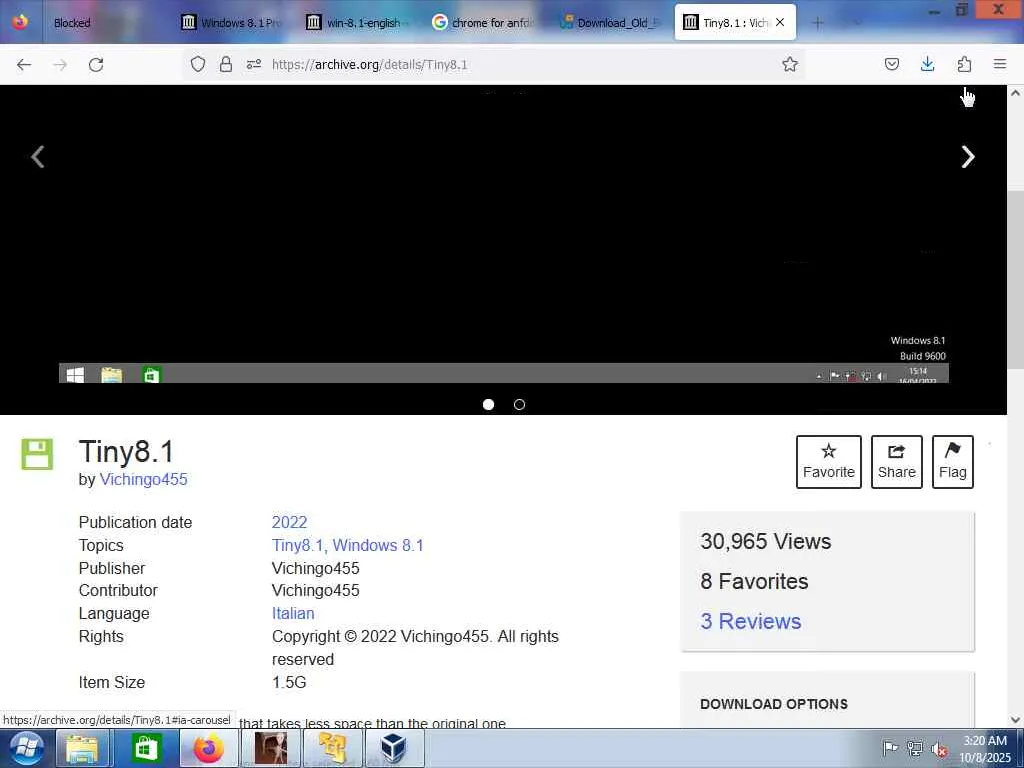Switch to the win-8.1-english tab
The width and height of the screenshot is (1024, 768).
[358, 23]
